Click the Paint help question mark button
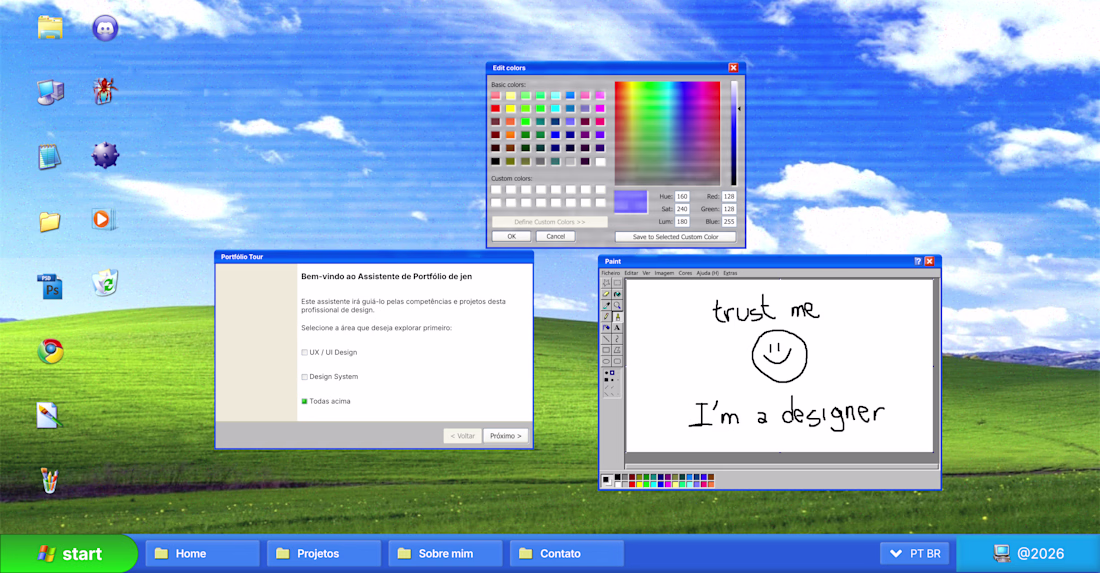 click(x=918, y=261)
